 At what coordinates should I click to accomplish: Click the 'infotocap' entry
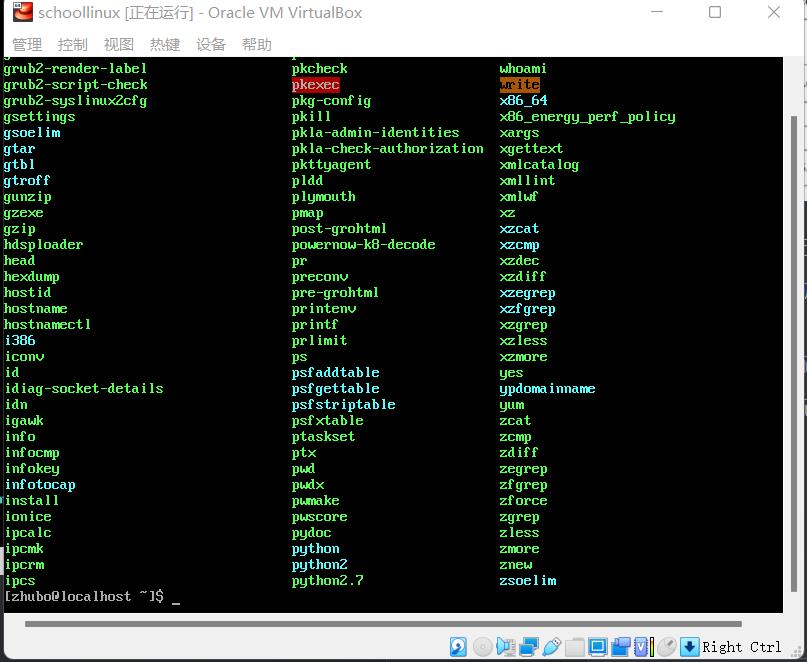point(40,485)
